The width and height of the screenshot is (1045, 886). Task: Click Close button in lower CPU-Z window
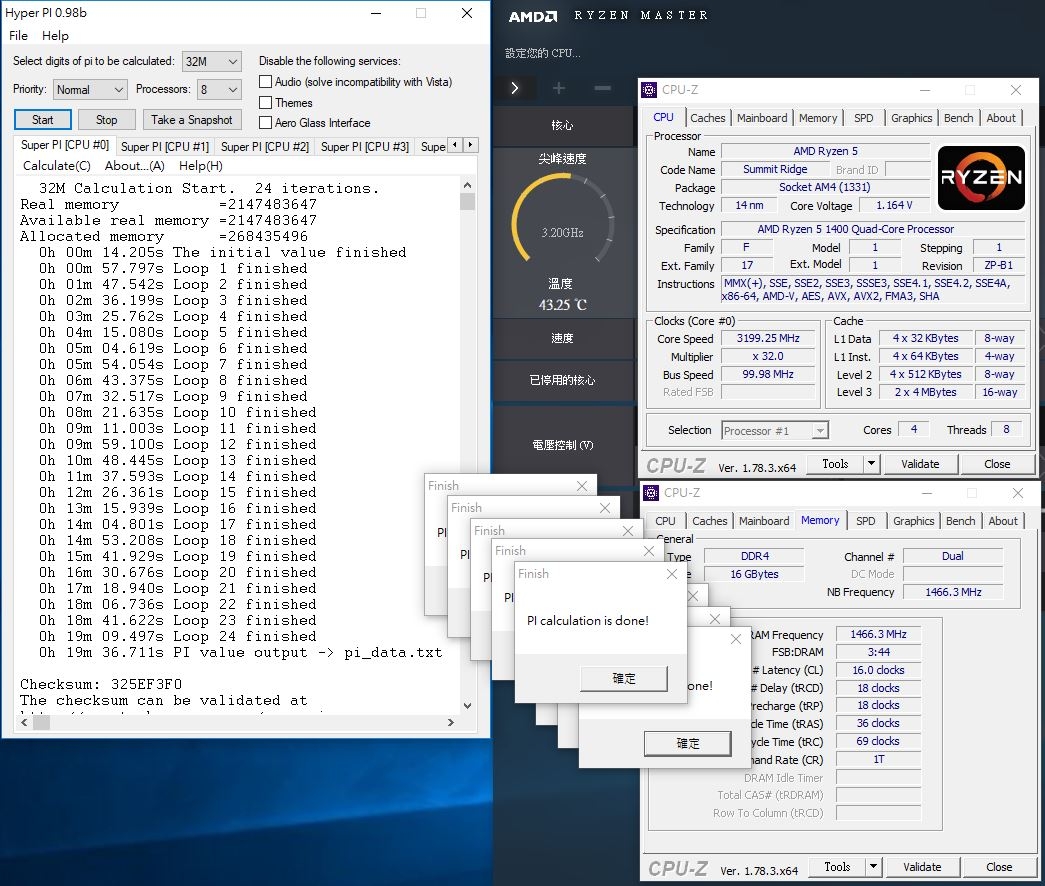999,867
